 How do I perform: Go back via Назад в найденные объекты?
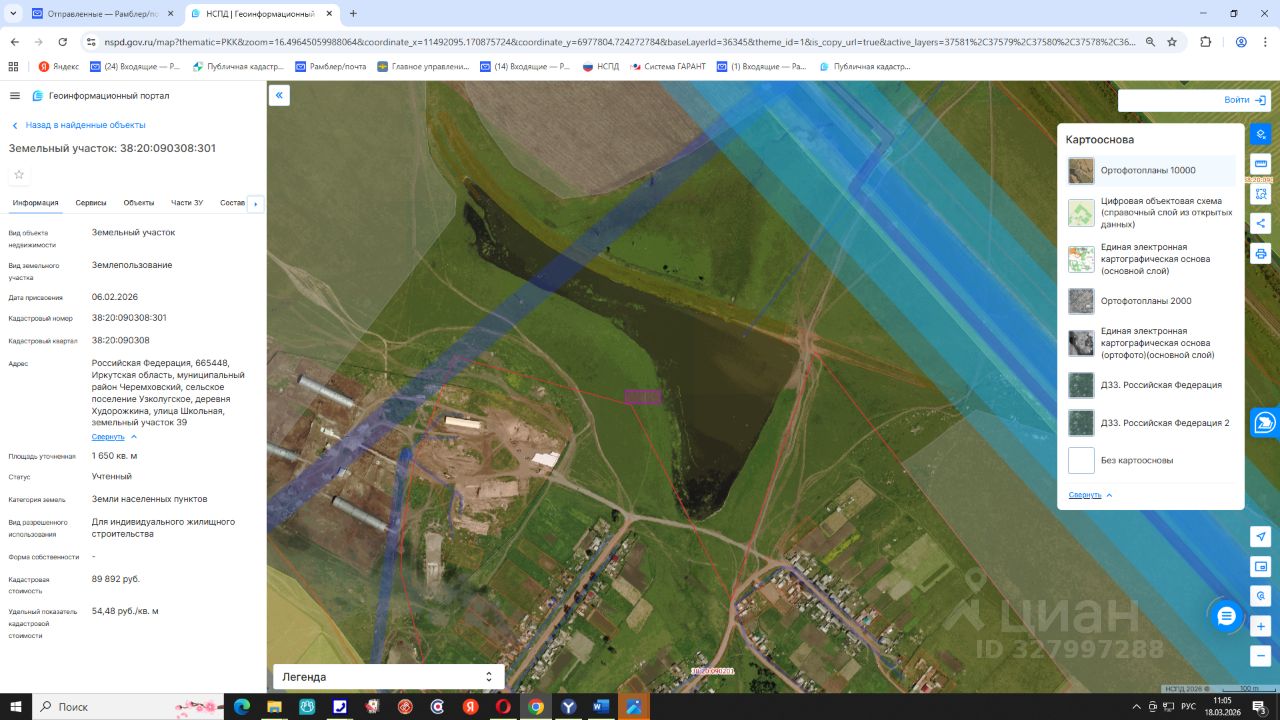pyautogui.click(x=78, y=125)
